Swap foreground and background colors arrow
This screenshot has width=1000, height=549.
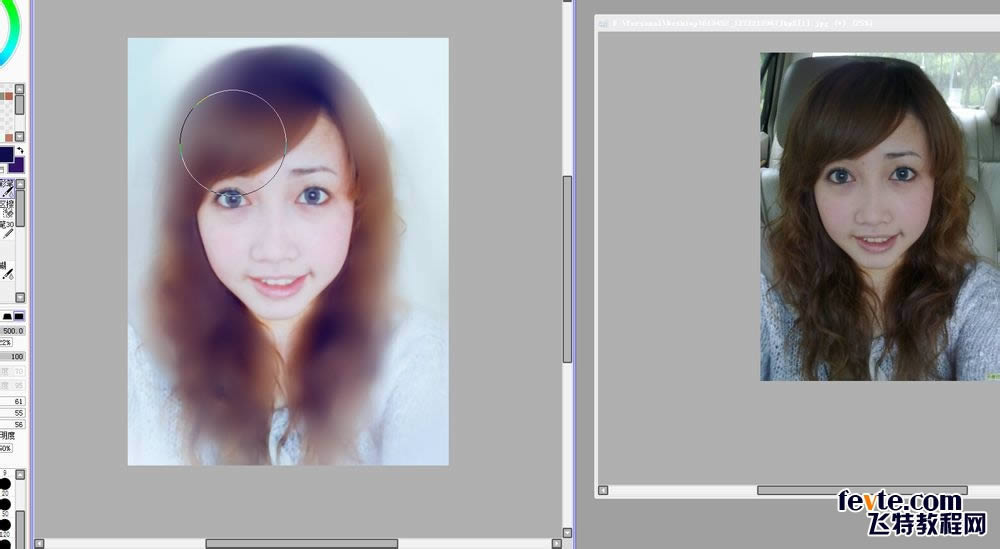pyautogui.click(x=19, y=150)
